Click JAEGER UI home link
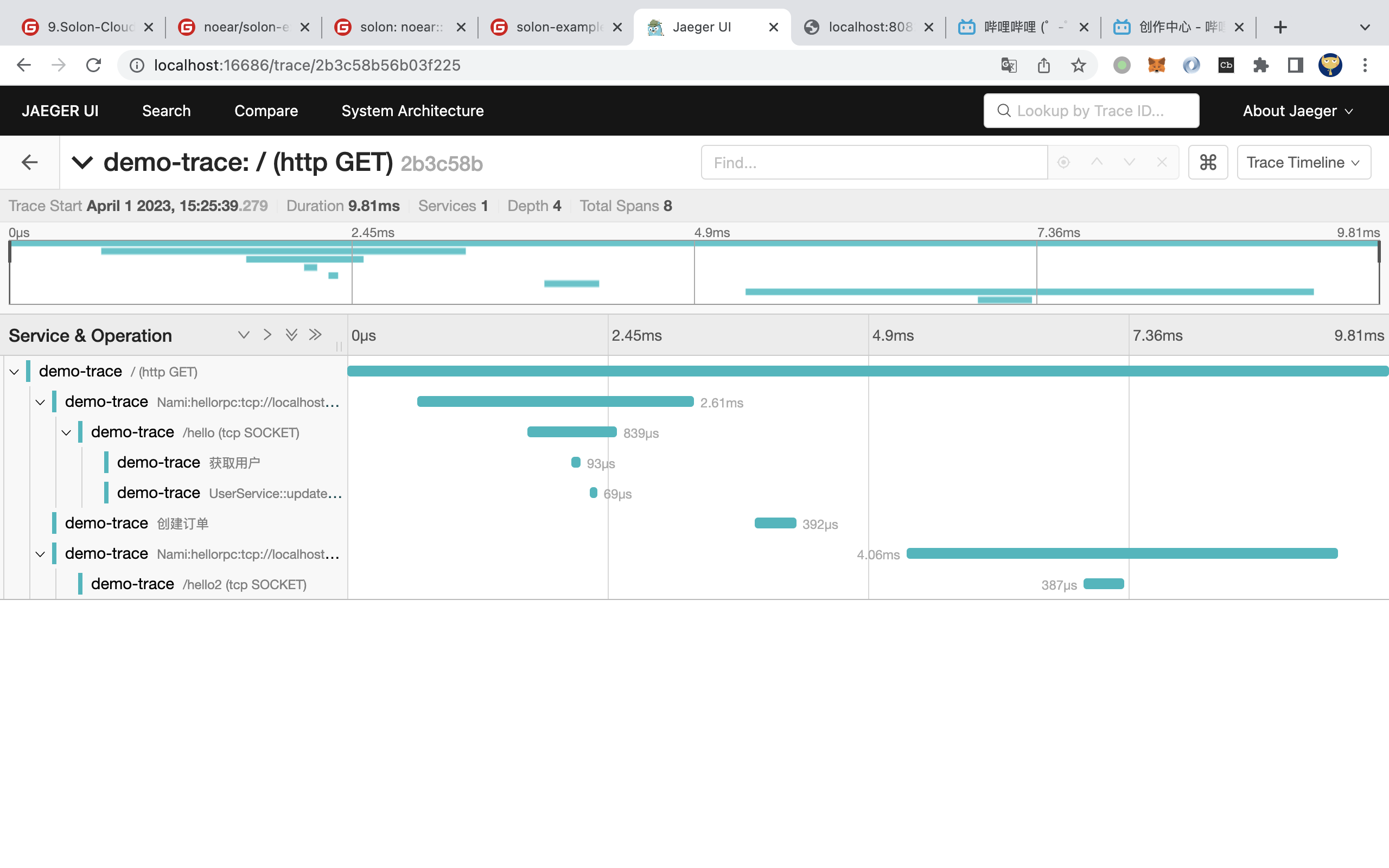This screenshot has width=1389, height=868. (x=60, y=111)
